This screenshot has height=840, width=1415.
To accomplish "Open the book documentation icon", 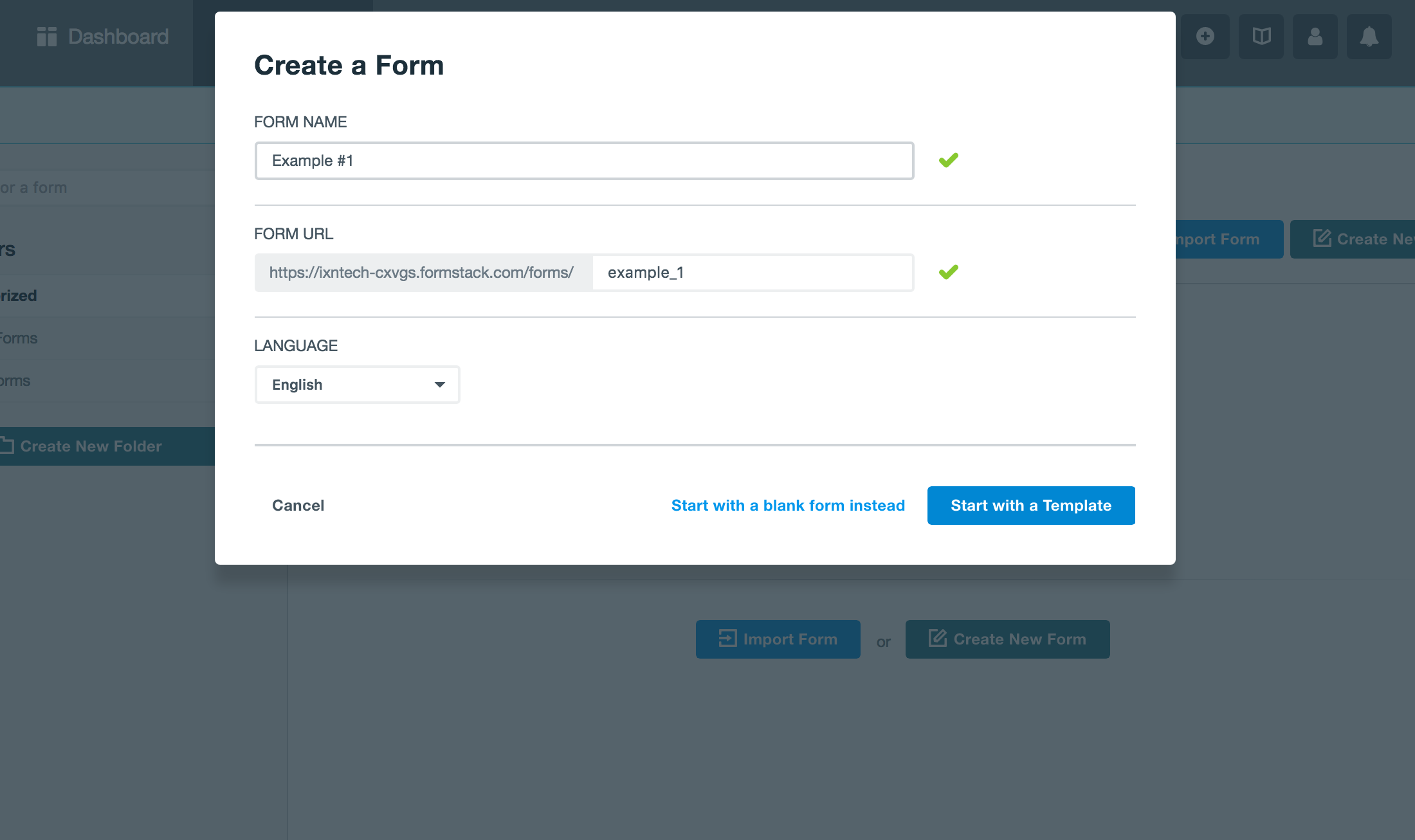I will (x=1261, y=36).
